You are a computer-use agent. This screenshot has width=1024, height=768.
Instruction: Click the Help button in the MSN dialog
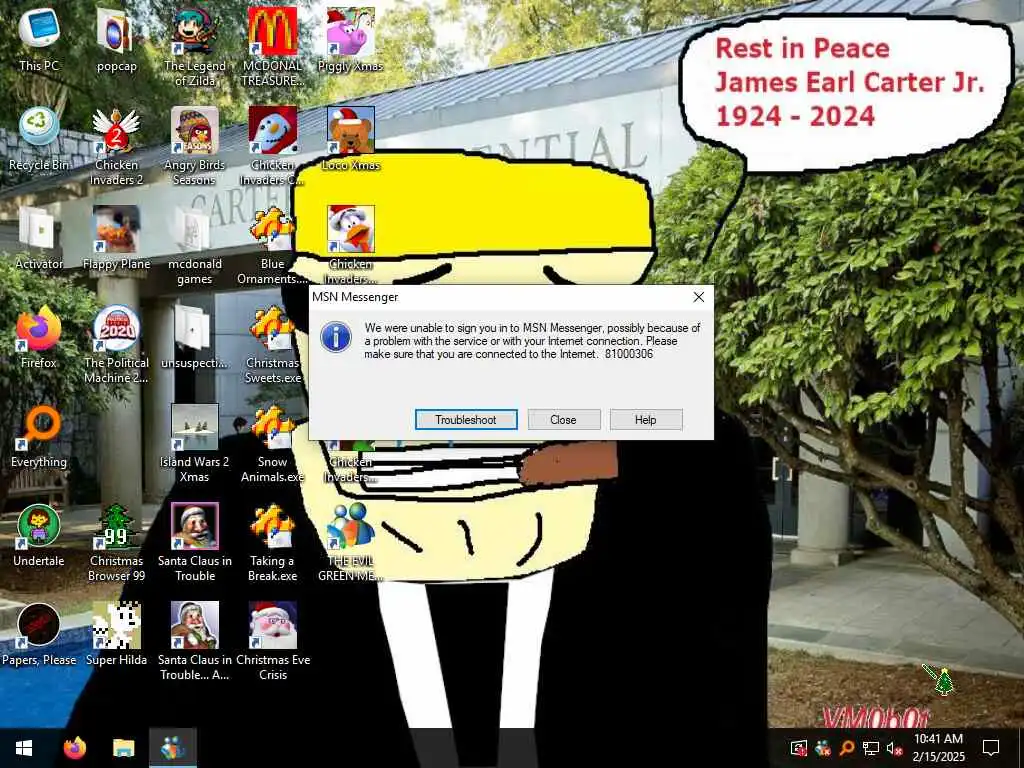coord(646,419)
